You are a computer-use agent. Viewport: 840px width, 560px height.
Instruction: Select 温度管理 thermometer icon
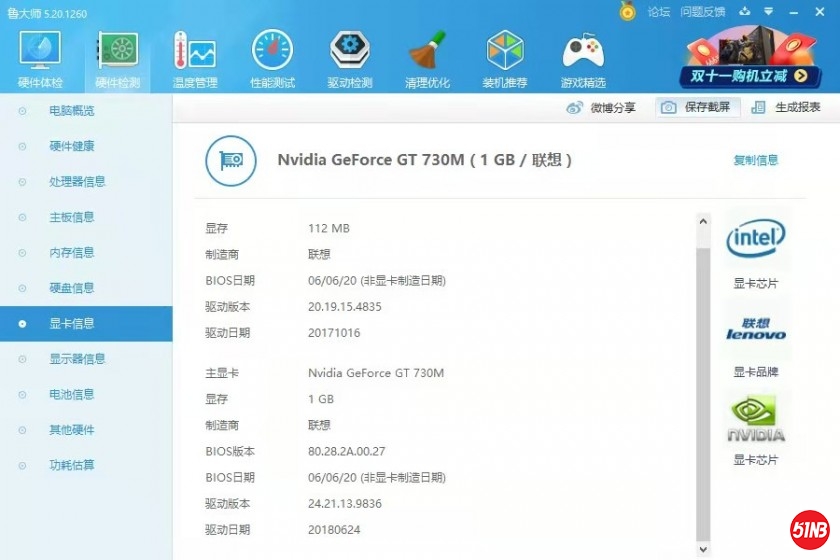tap(195, 58)
